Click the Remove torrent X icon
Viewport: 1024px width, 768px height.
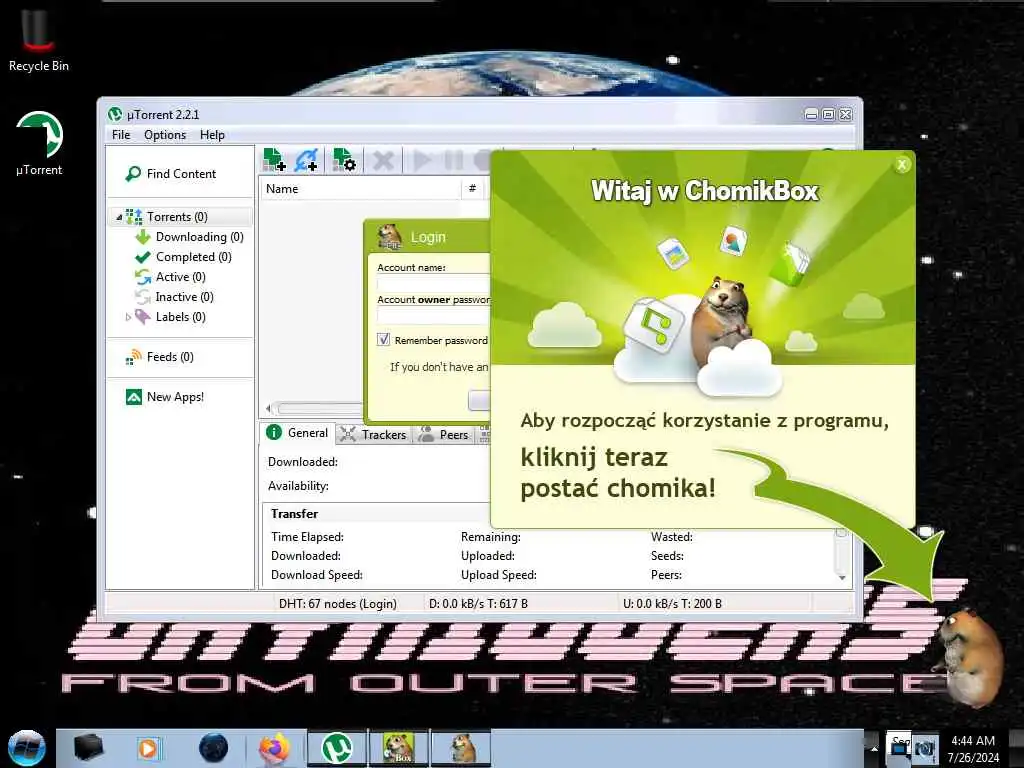pyautogui.click(x=383, y=160)
